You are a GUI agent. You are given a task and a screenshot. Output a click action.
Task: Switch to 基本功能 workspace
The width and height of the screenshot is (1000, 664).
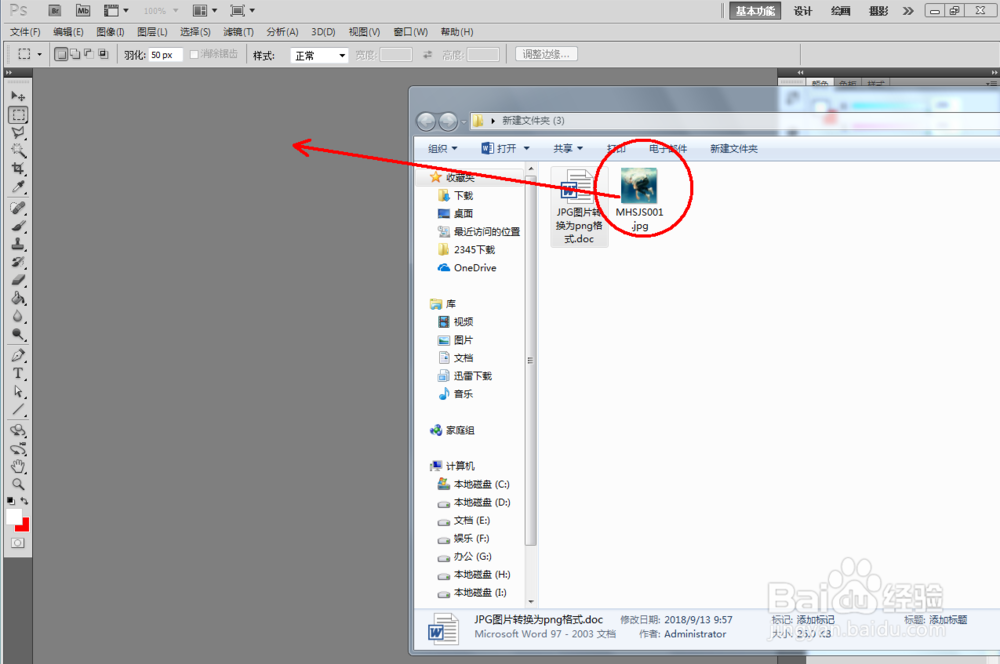pos(755,11)
